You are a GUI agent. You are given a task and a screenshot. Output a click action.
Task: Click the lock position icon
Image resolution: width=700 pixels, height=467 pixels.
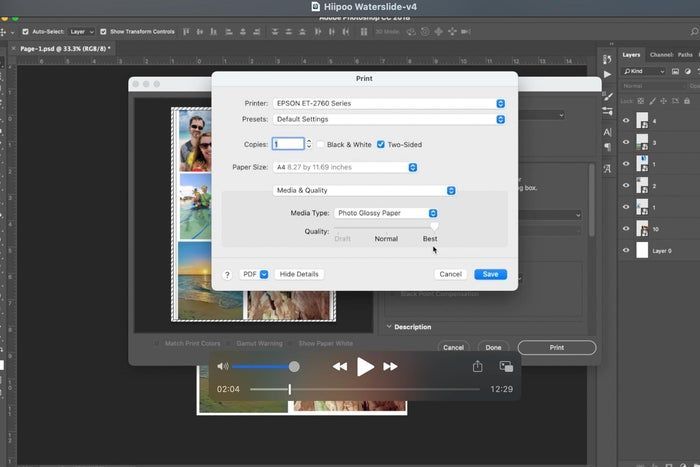[664, 101]
